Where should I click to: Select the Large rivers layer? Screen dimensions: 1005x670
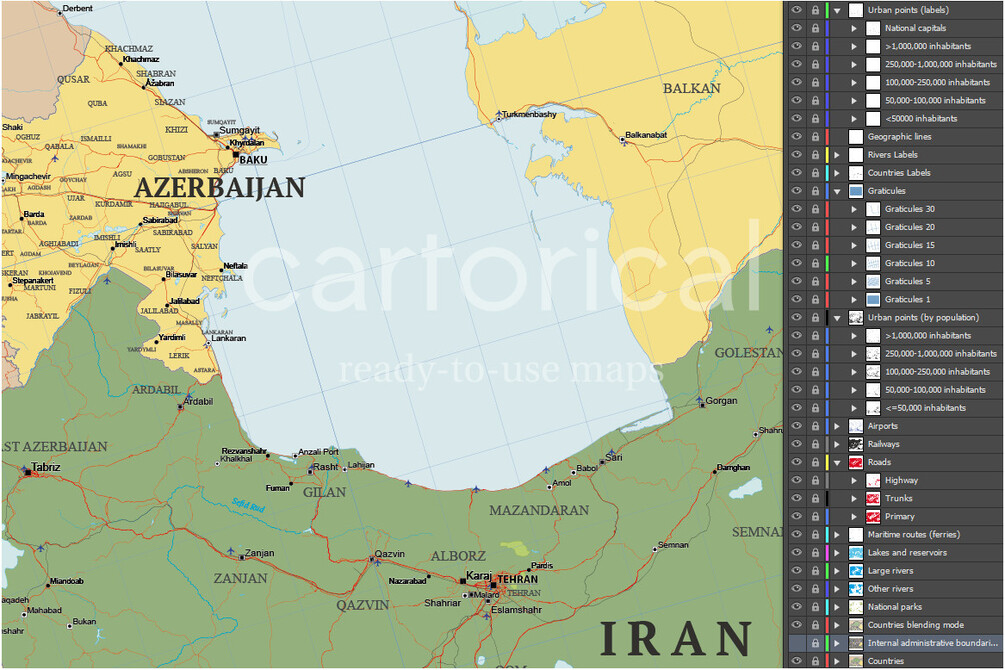click(890, 571)
